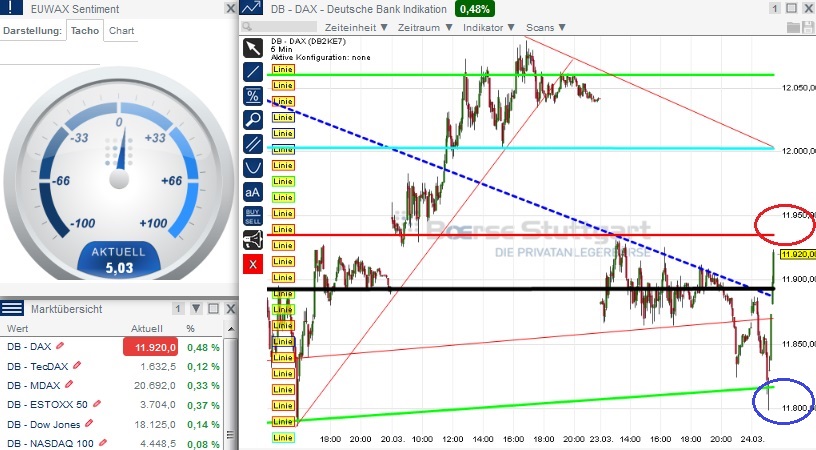
Task: Click the chart icon beside DB - DAX title
Action: (252, 8)
